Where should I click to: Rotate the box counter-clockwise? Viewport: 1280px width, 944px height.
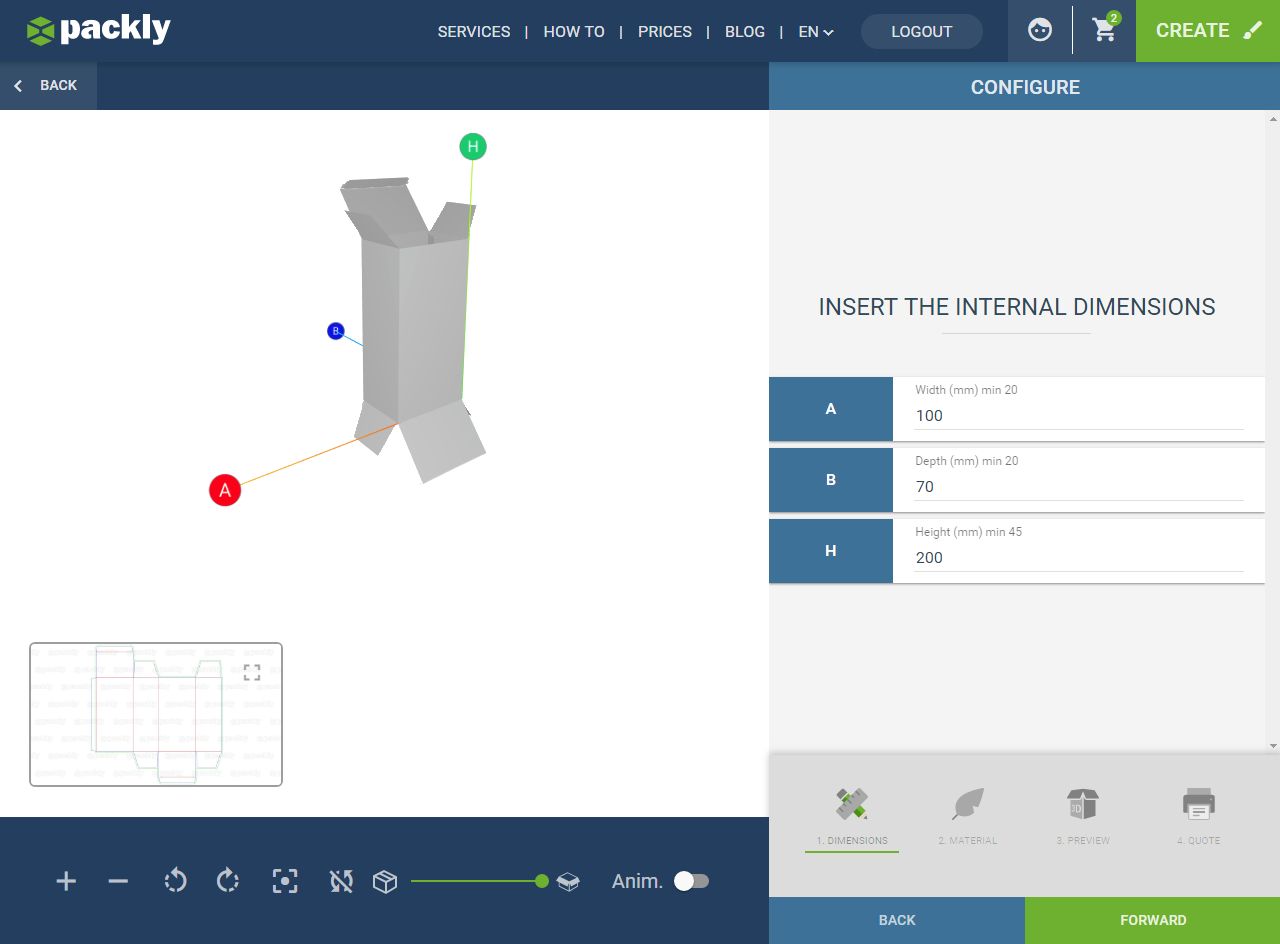click(175, 881)
